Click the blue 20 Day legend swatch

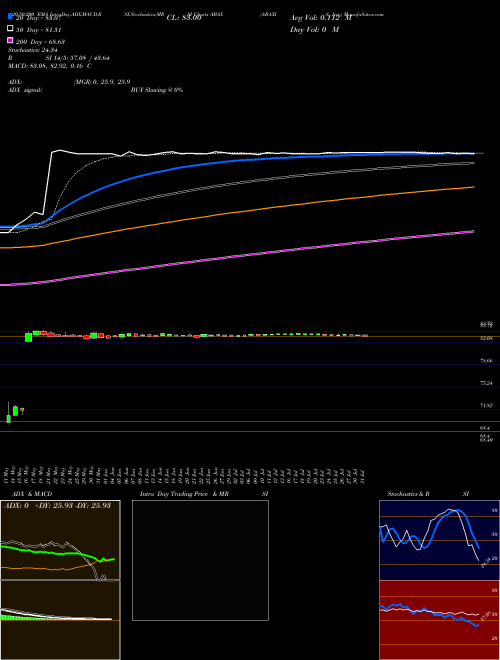click(x=10, y=16)
